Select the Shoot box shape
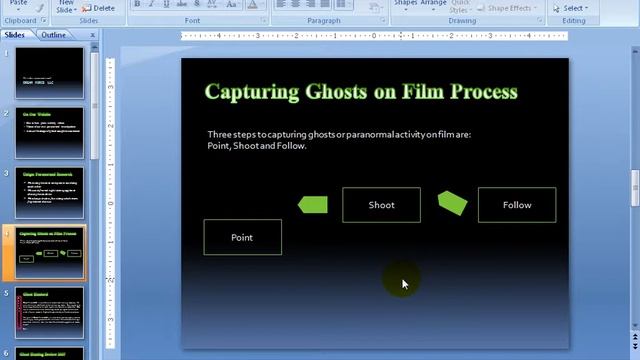Viewport: 640px width, 360px height. (x=381, y=205)
